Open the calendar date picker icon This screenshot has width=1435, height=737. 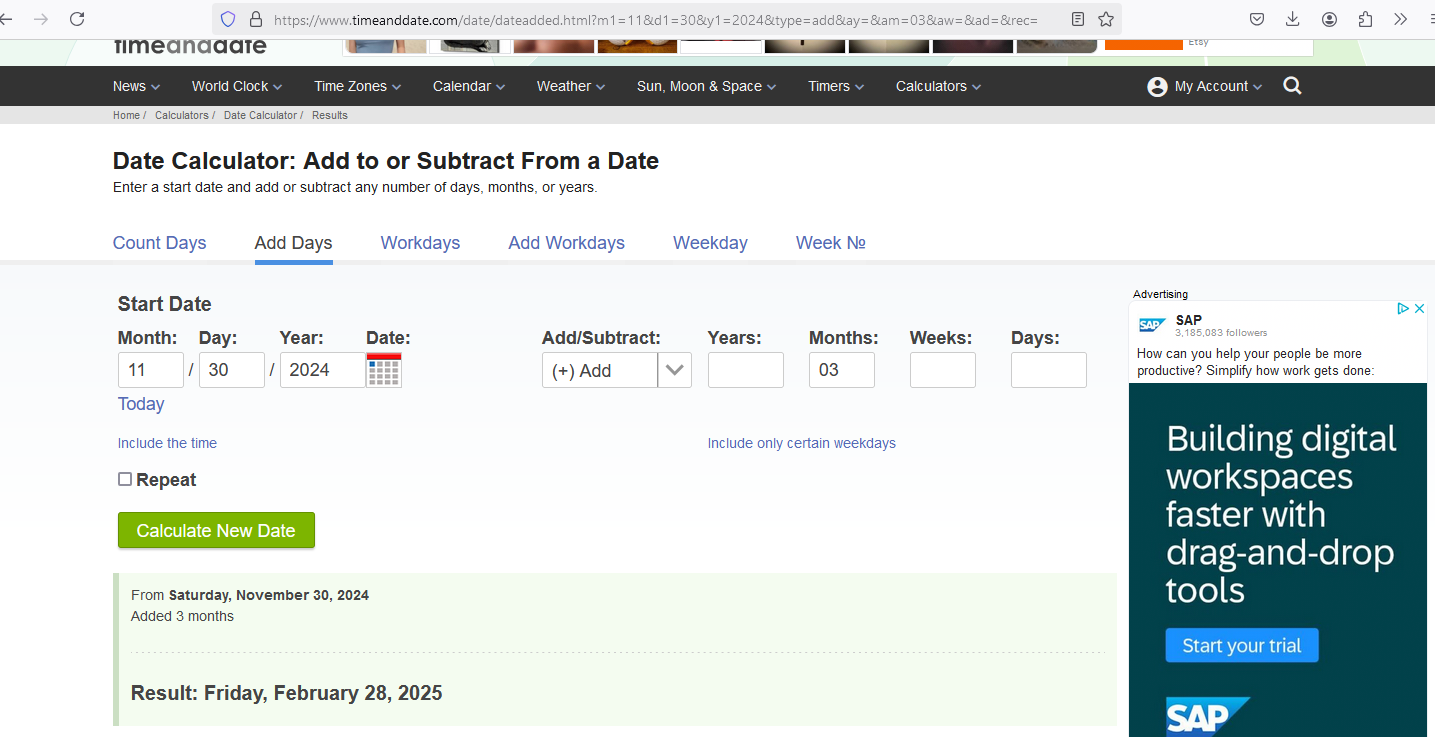(384, 370)
